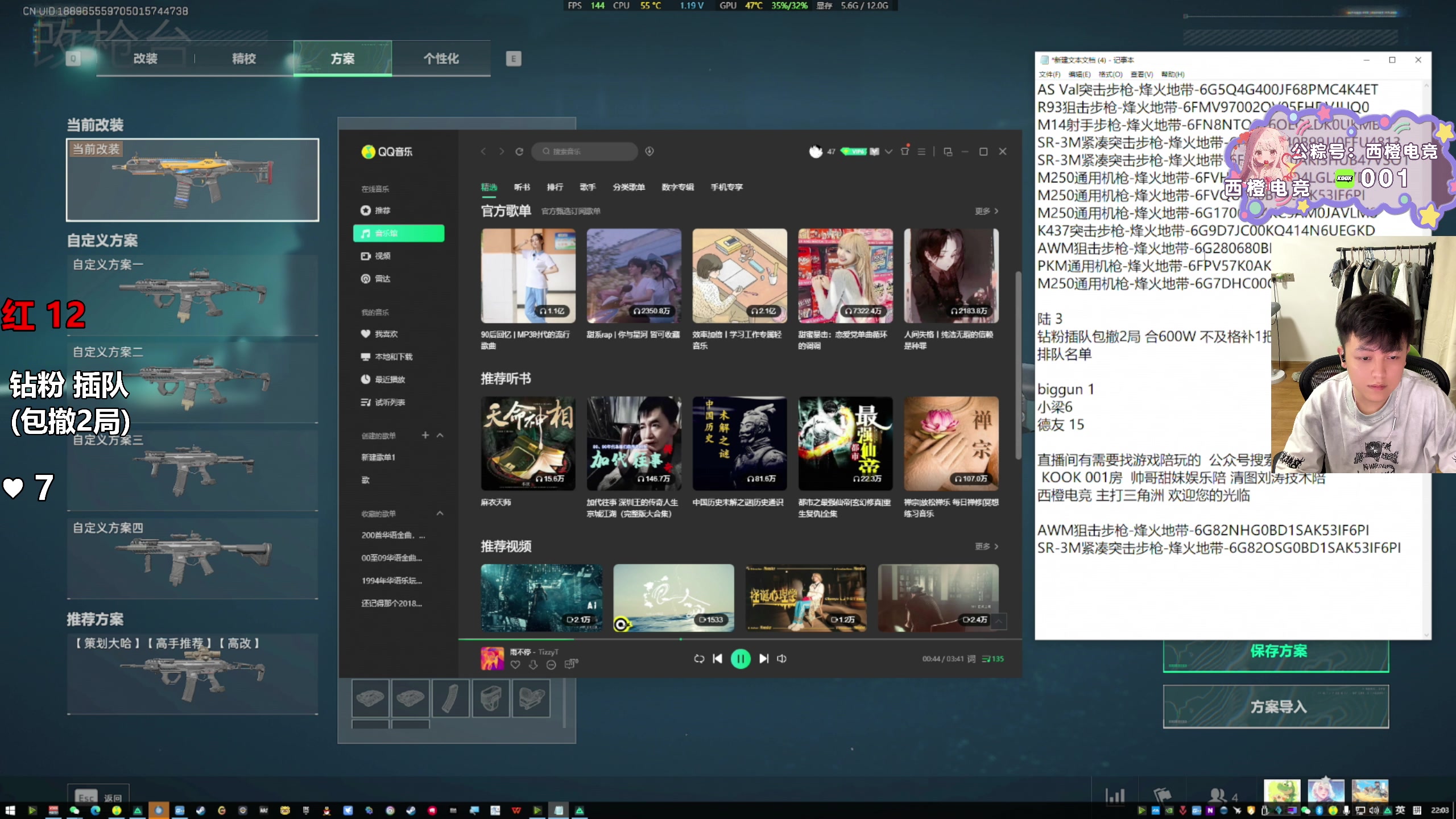Show more 官方歌单 with 更多 link

(987, 211)
